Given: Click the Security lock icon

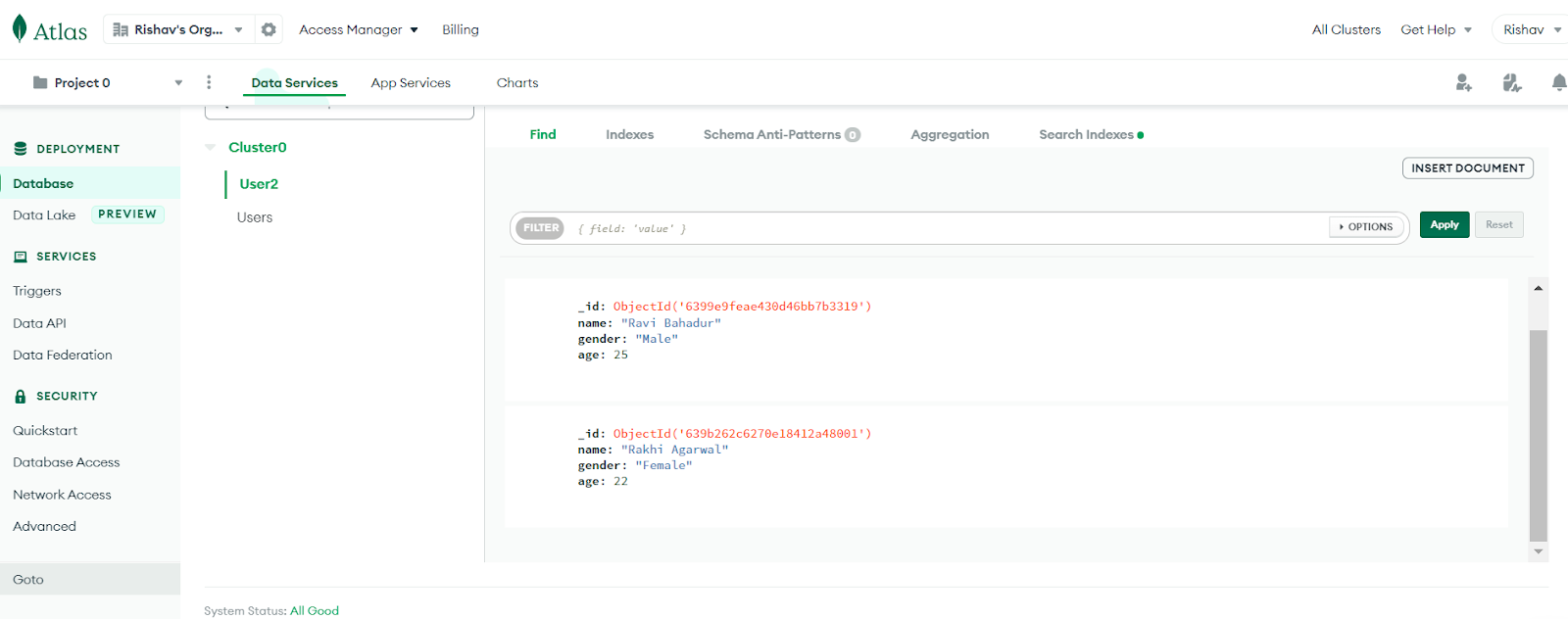Looking at the screenshot, I should click(x=21, y=397).
